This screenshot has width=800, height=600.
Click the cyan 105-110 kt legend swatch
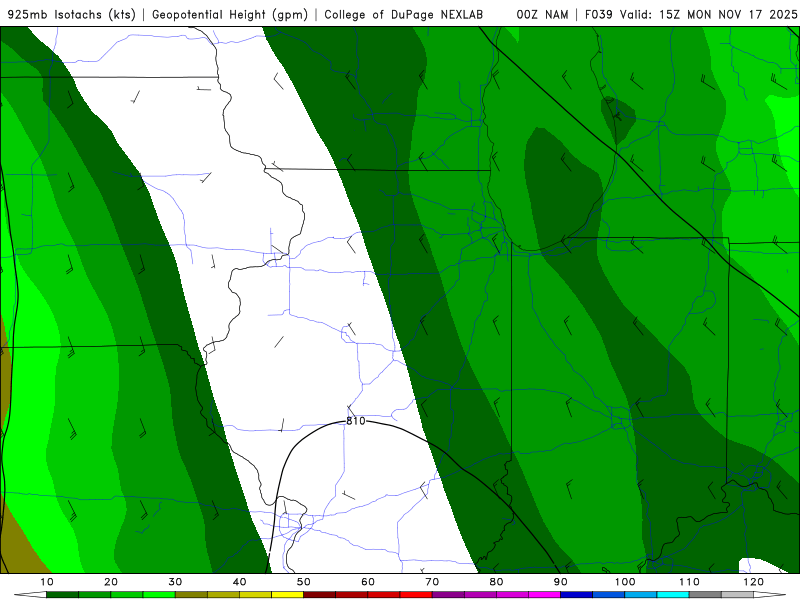(x=673, y=595)
